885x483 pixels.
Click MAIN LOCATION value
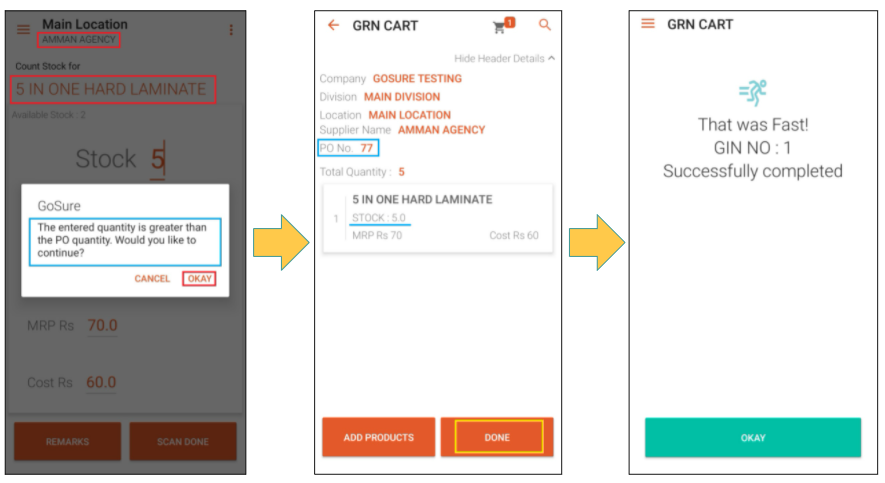coord(410,115)
